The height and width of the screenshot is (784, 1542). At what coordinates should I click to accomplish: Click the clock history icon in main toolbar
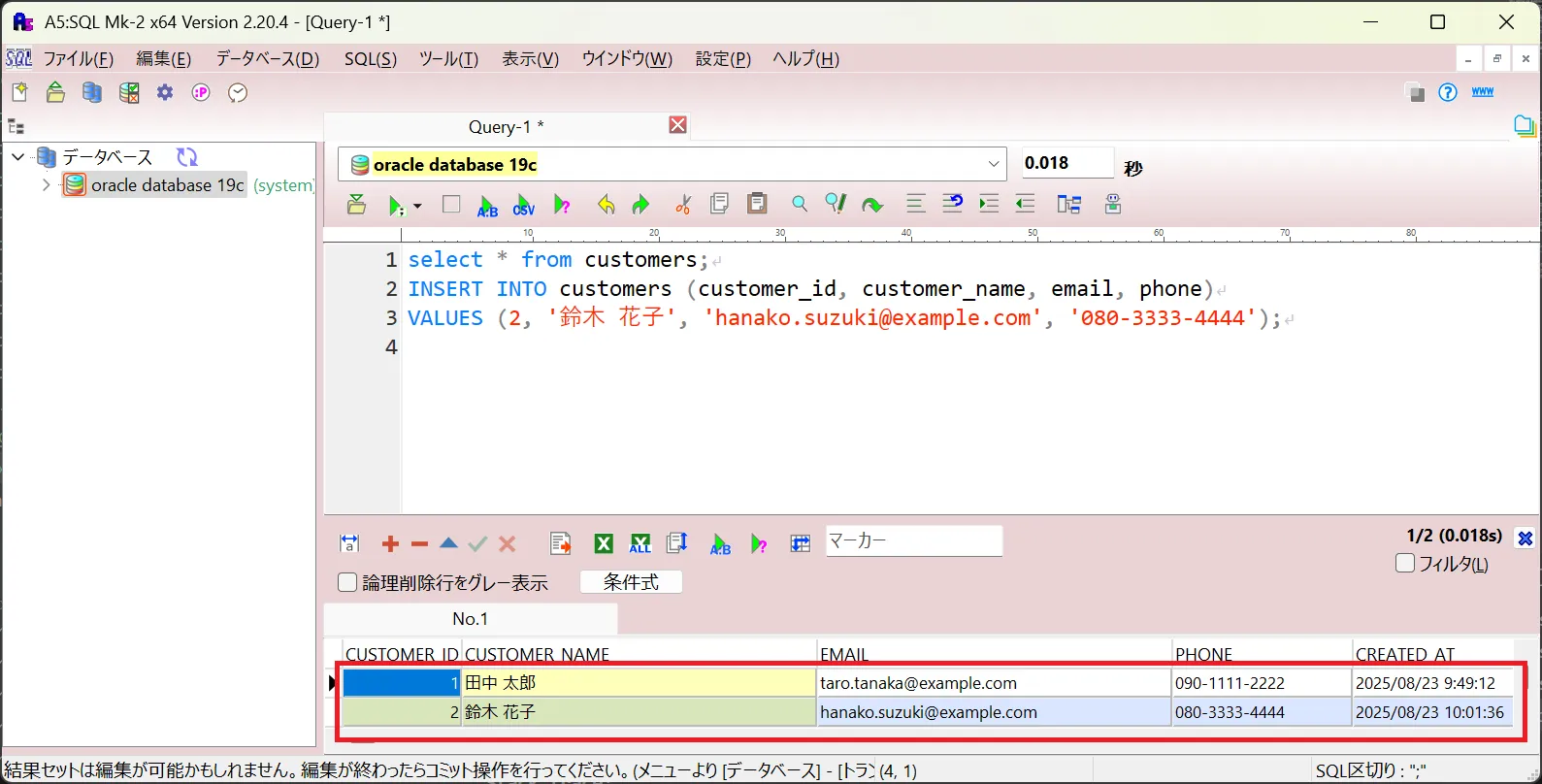coord(238,93)
